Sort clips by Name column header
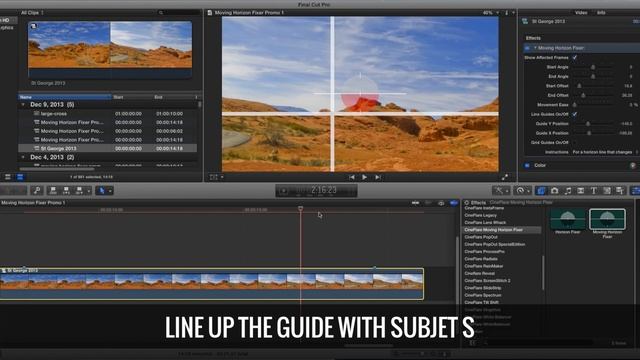This screenshot has width=640, height=360. [x=65, y=97]
